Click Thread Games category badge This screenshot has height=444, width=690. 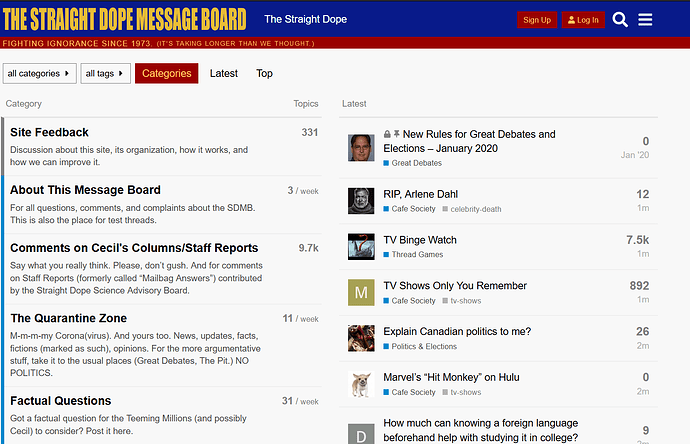(x=413, y=254)
